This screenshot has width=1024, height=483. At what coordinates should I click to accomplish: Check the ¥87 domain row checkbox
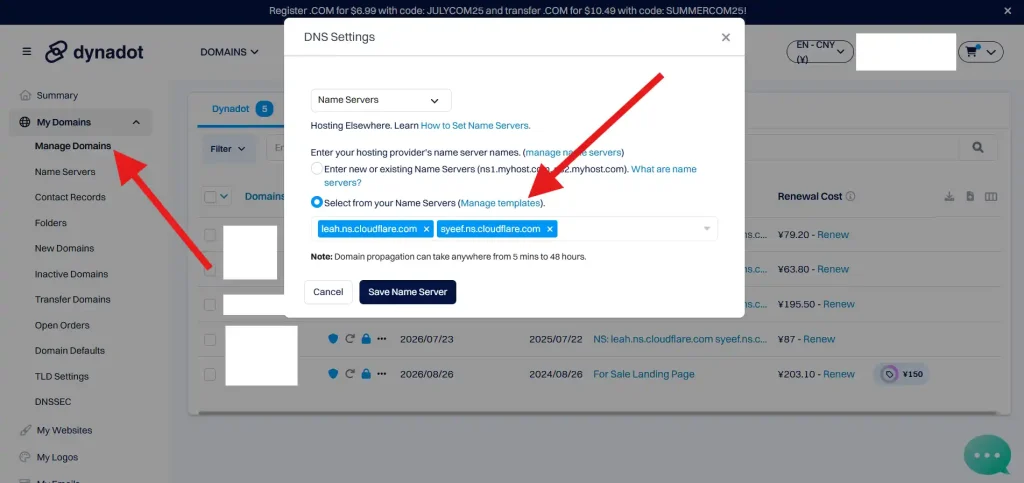(x=210, y=339)
